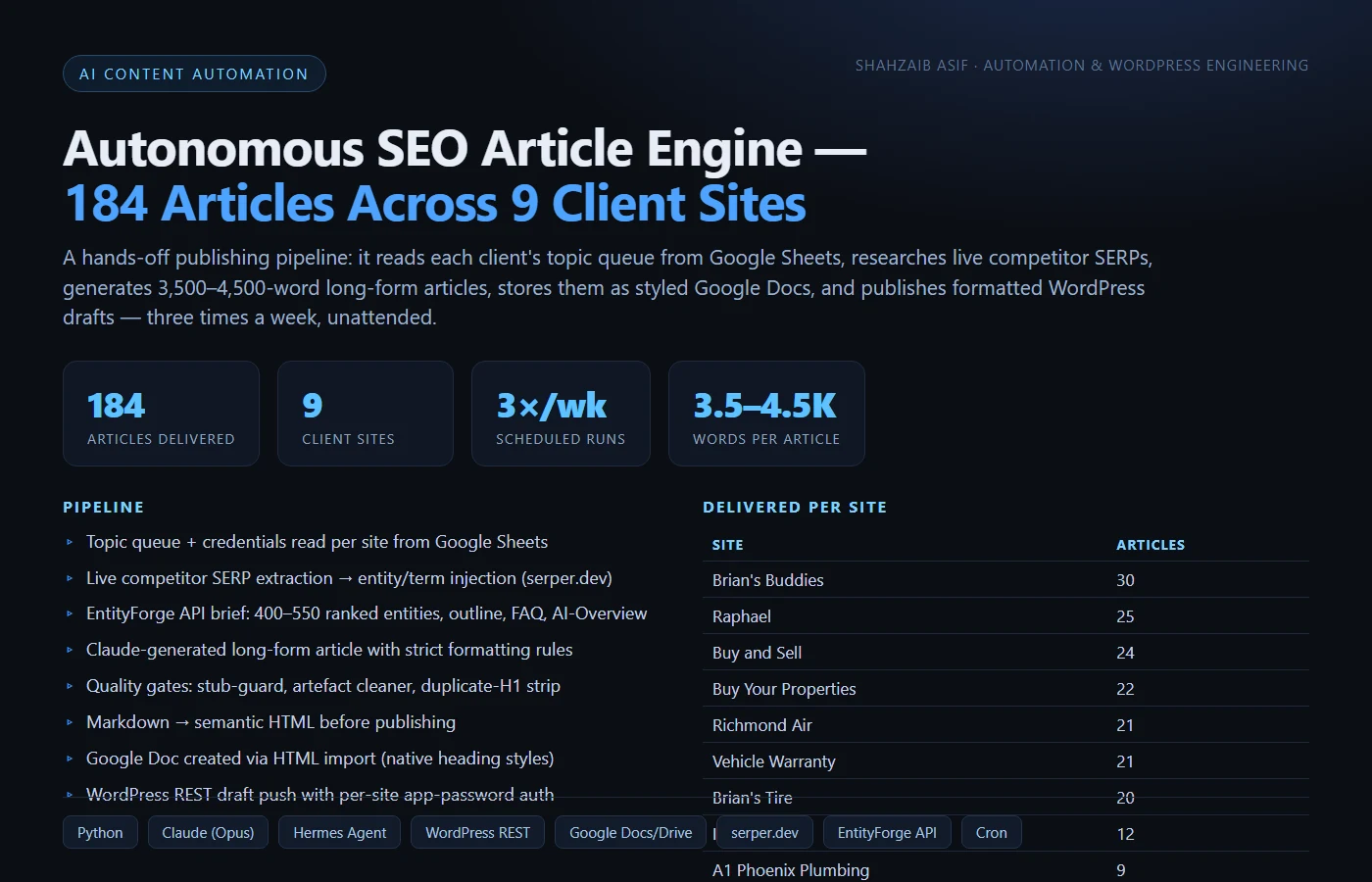
Task: Click the Markdown → semantic HTML item
Action: coord(270,722)
